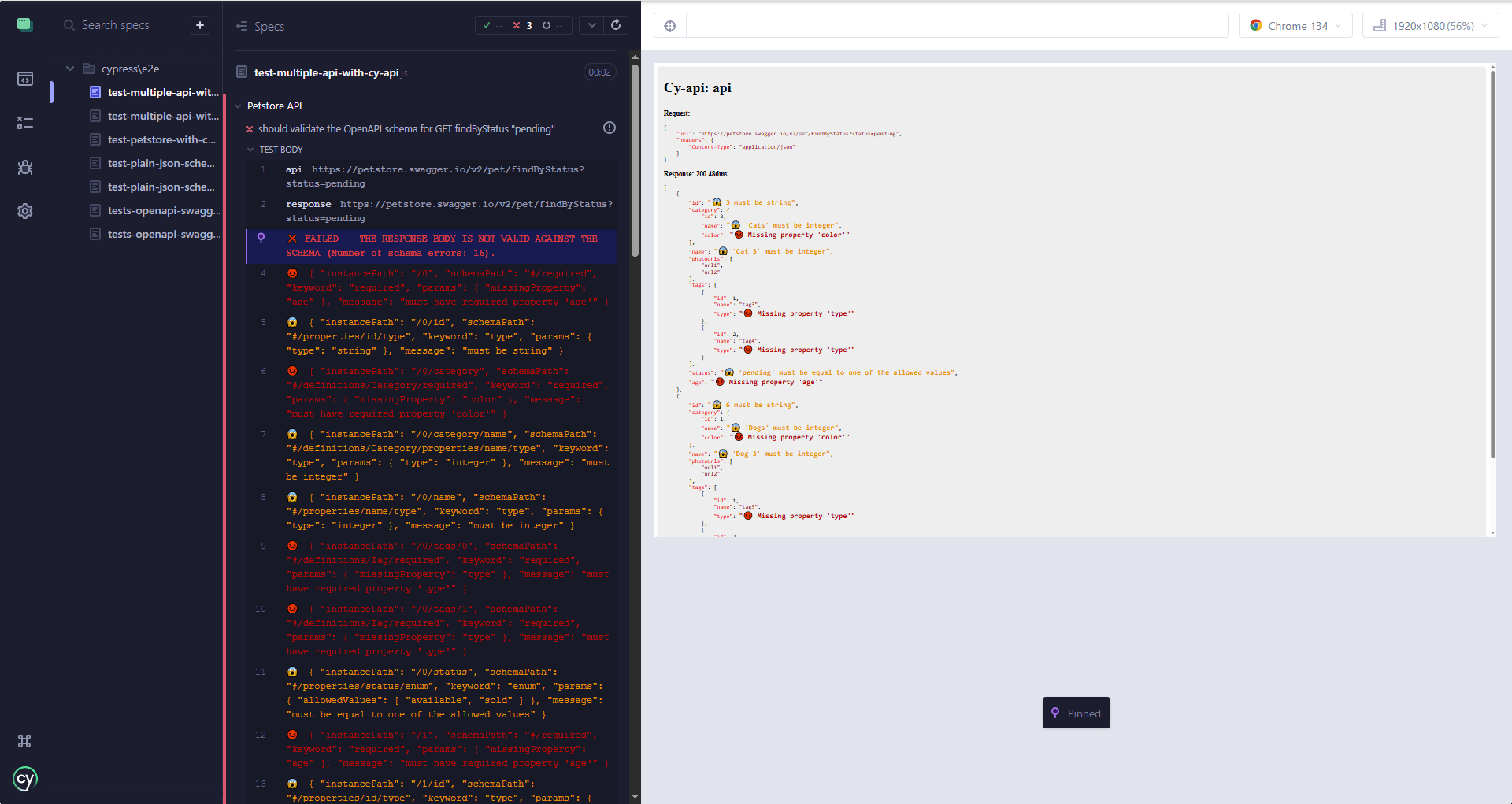Open keyboard shortcuts via the command icon

pos(24,741)
